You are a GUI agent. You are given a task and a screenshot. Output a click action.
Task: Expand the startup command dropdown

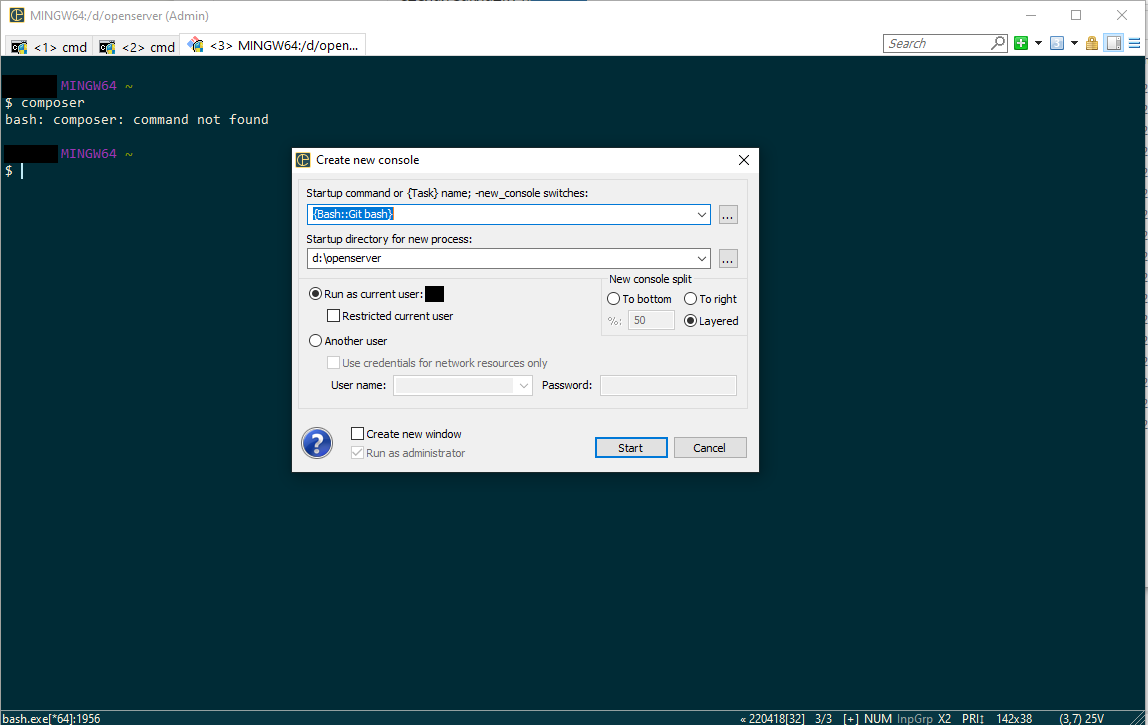click(701, 215)
